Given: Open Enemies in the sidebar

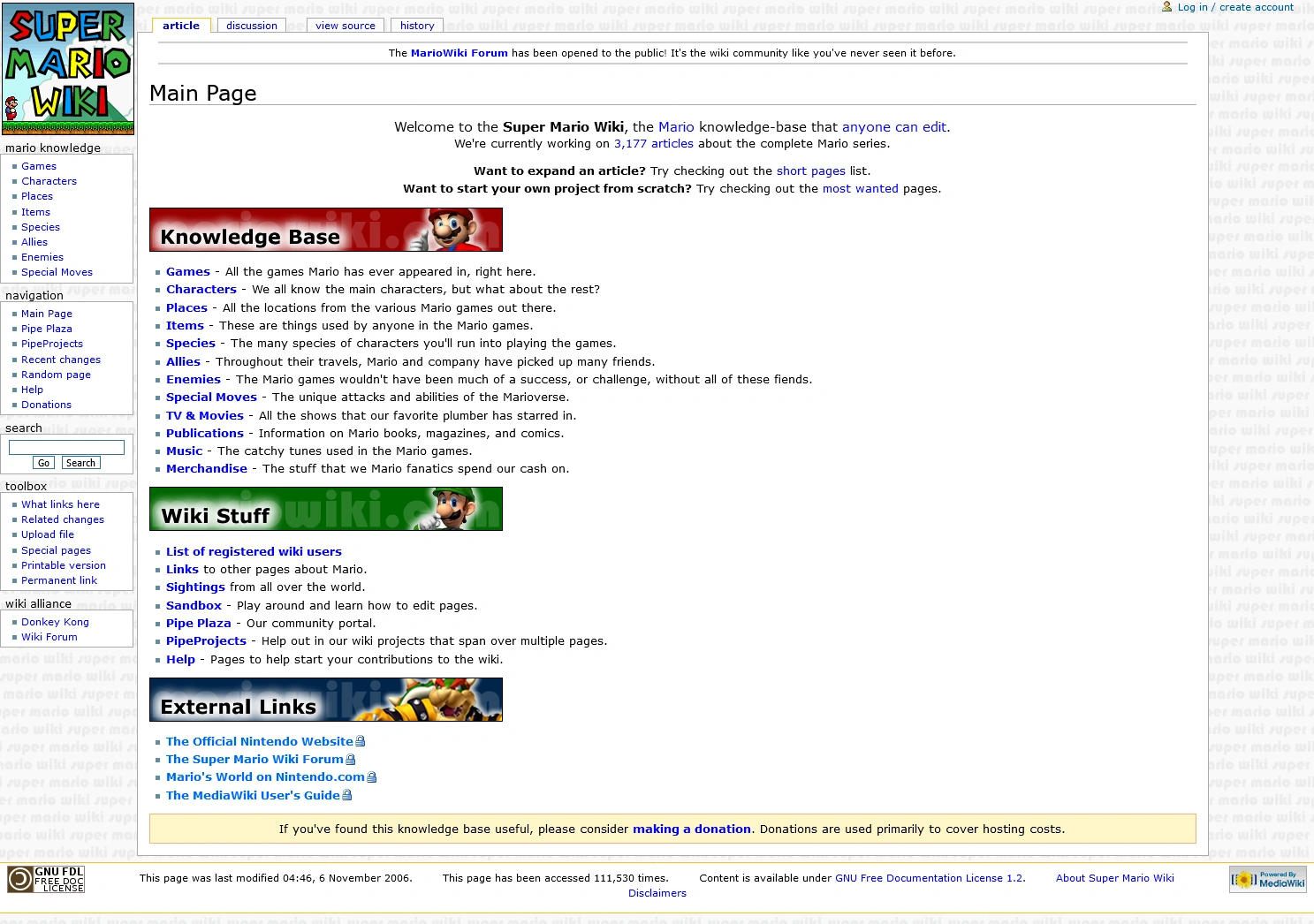Looking at the screenshot, I should [x=42, y=257].
